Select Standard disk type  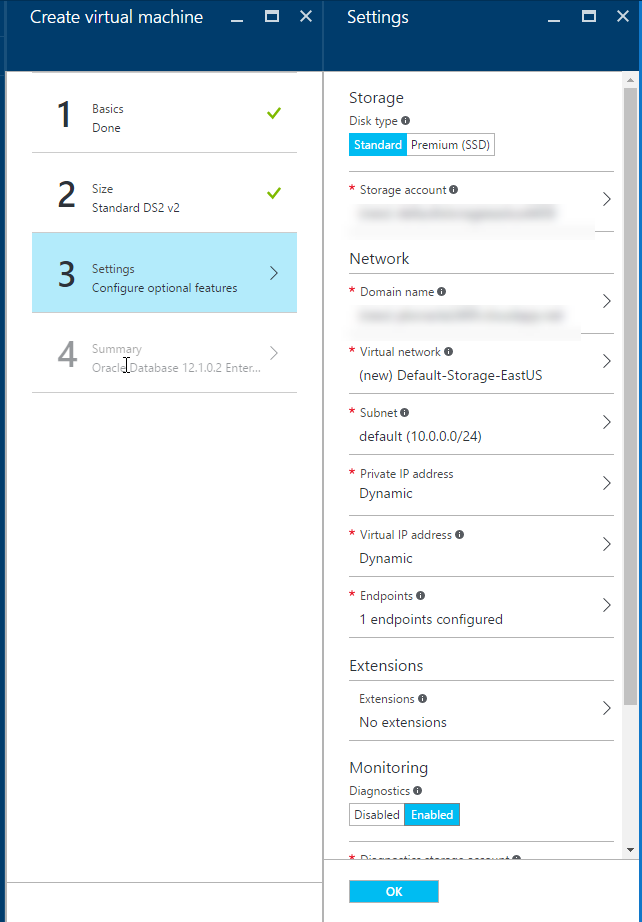click(x=378, y=144)
